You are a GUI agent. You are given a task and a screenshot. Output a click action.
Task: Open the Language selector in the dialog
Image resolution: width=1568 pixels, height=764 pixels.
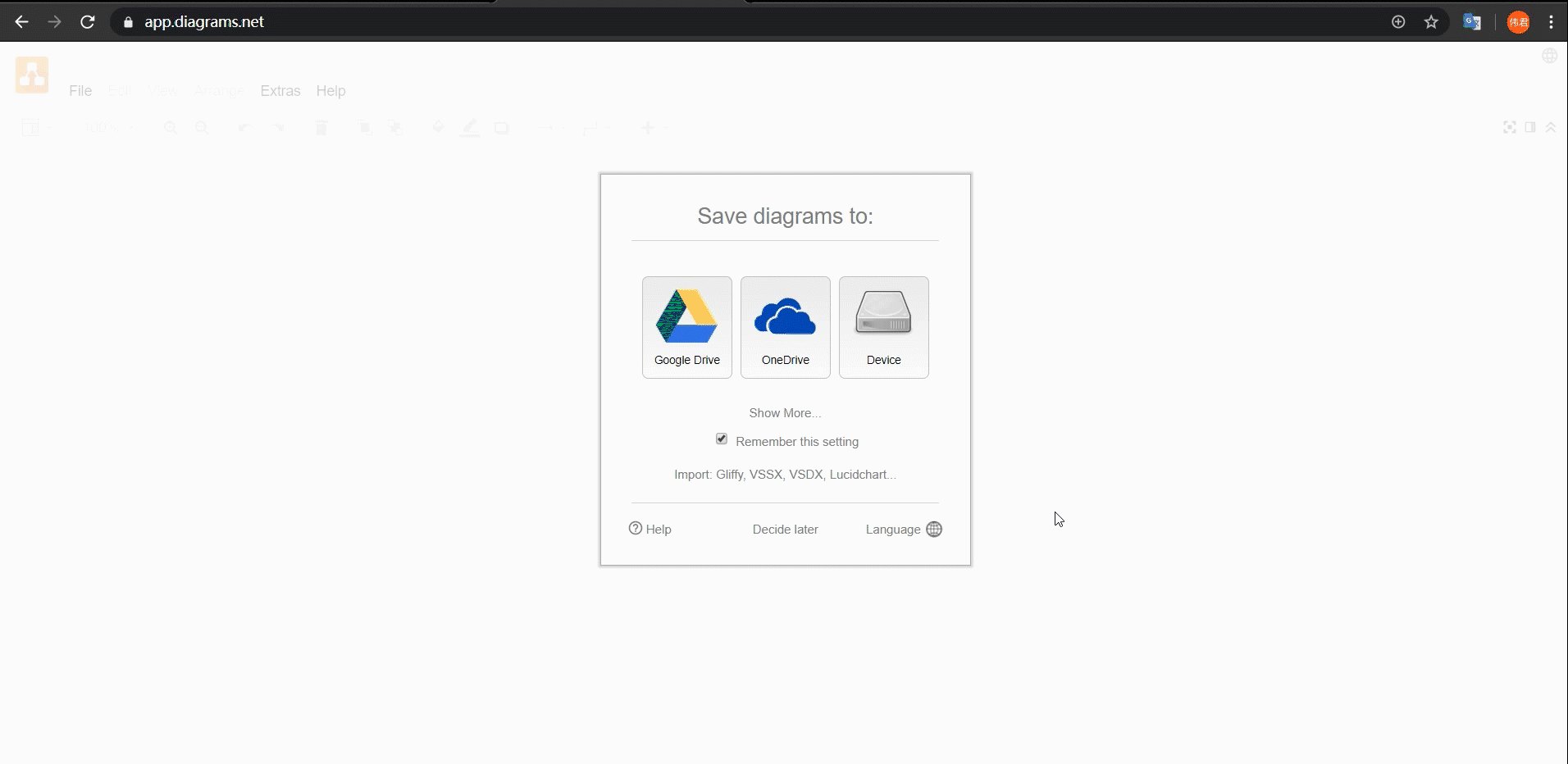click(x=904, y=530)
